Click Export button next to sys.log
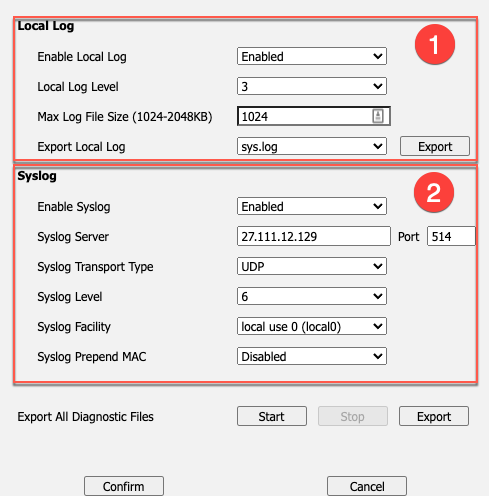Image resolution: width=489 pixels, height=502 pixels. pos(435,146)
